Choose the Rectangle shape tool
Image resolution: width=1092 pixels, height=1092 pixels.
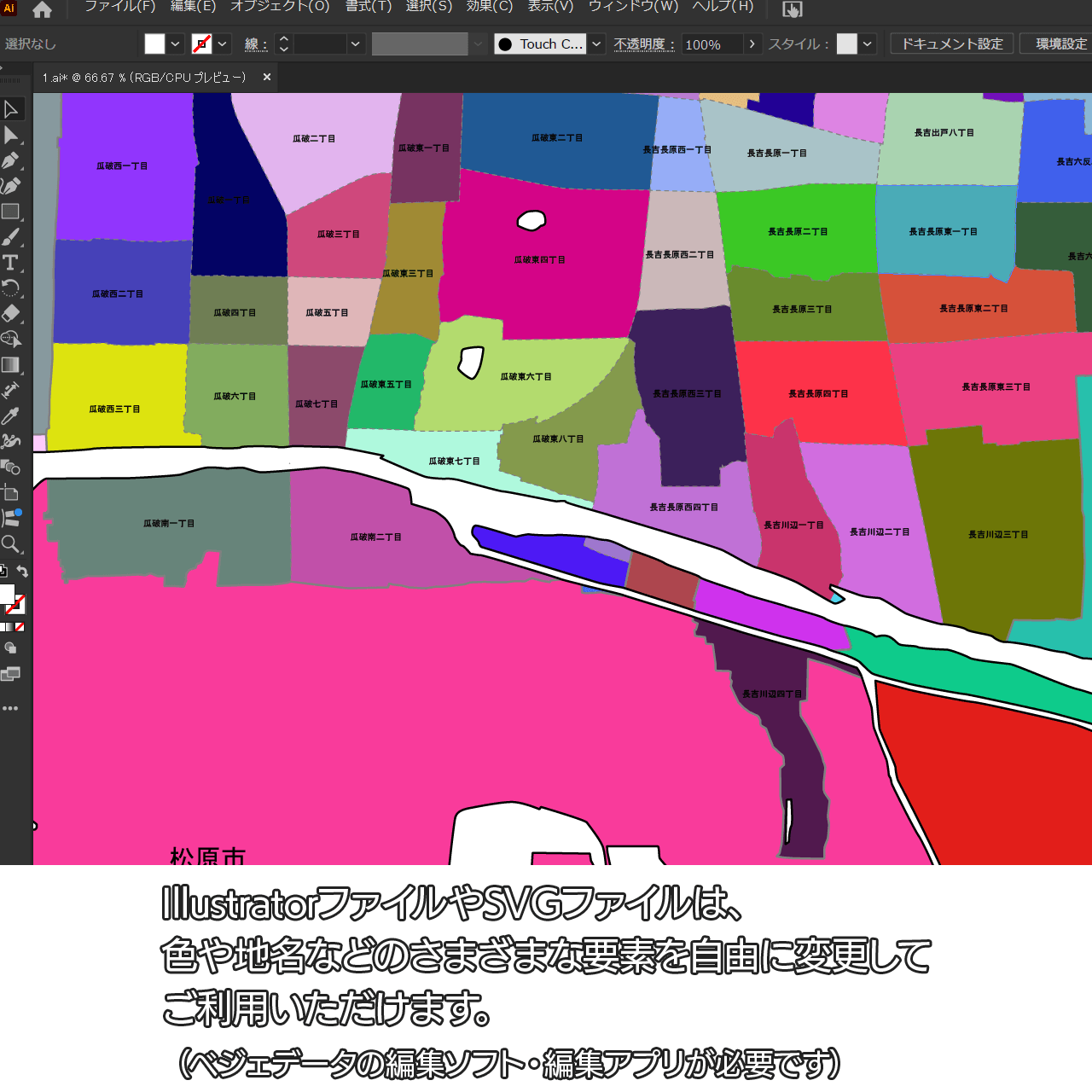click(x=10, y=212)
